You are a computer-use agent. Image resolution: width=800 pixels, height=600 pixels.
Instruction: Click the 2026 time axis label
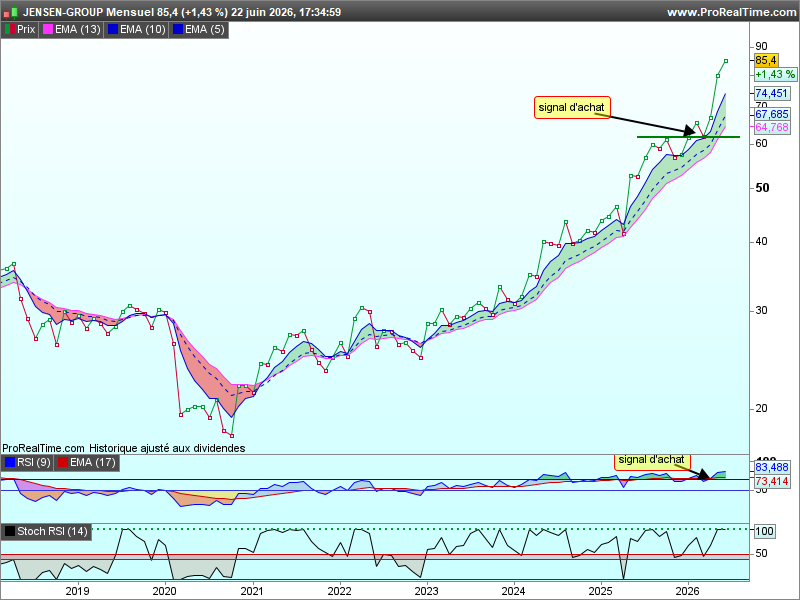688,591
